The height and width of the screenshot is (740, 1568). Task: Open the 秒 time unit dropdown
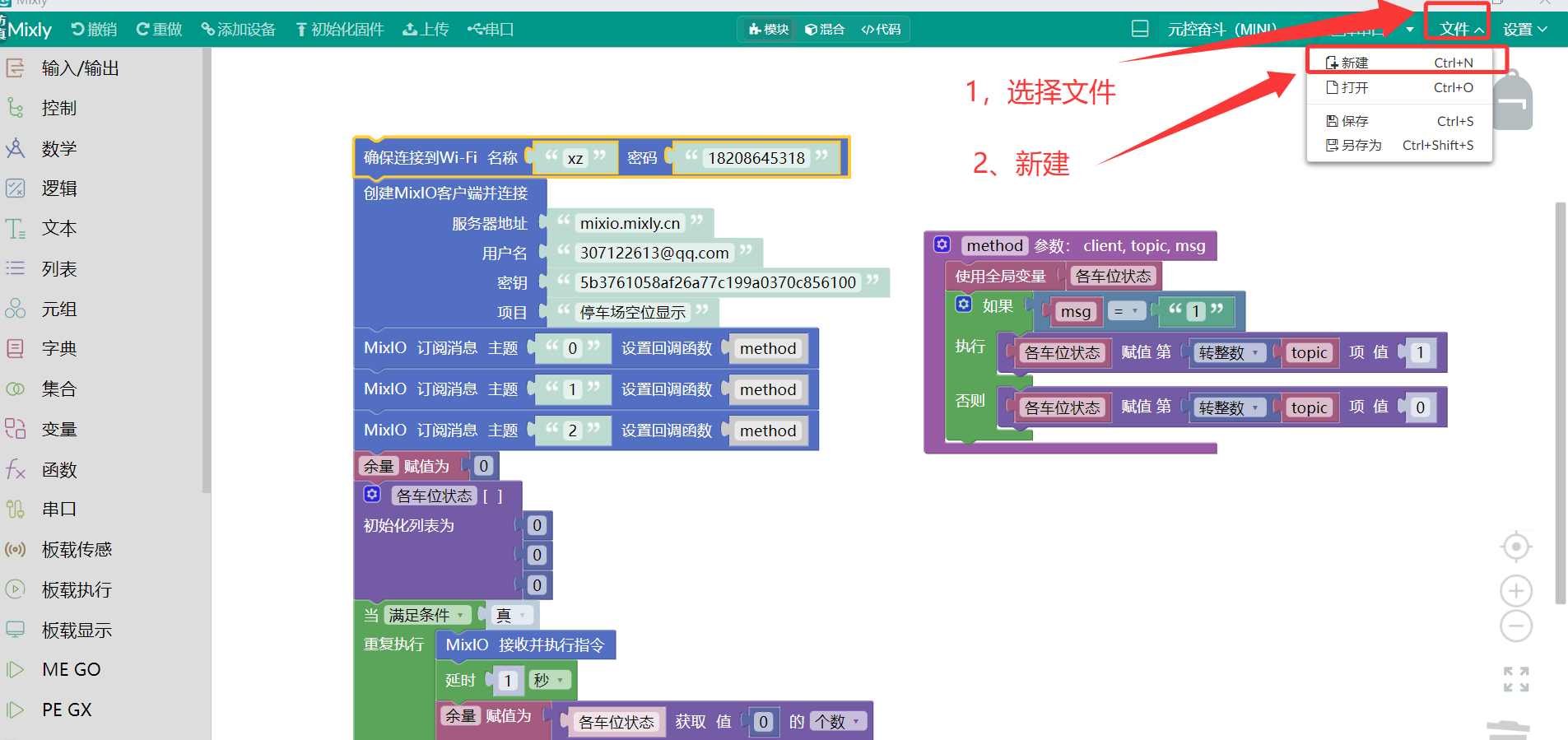click(x=550, y=680)
